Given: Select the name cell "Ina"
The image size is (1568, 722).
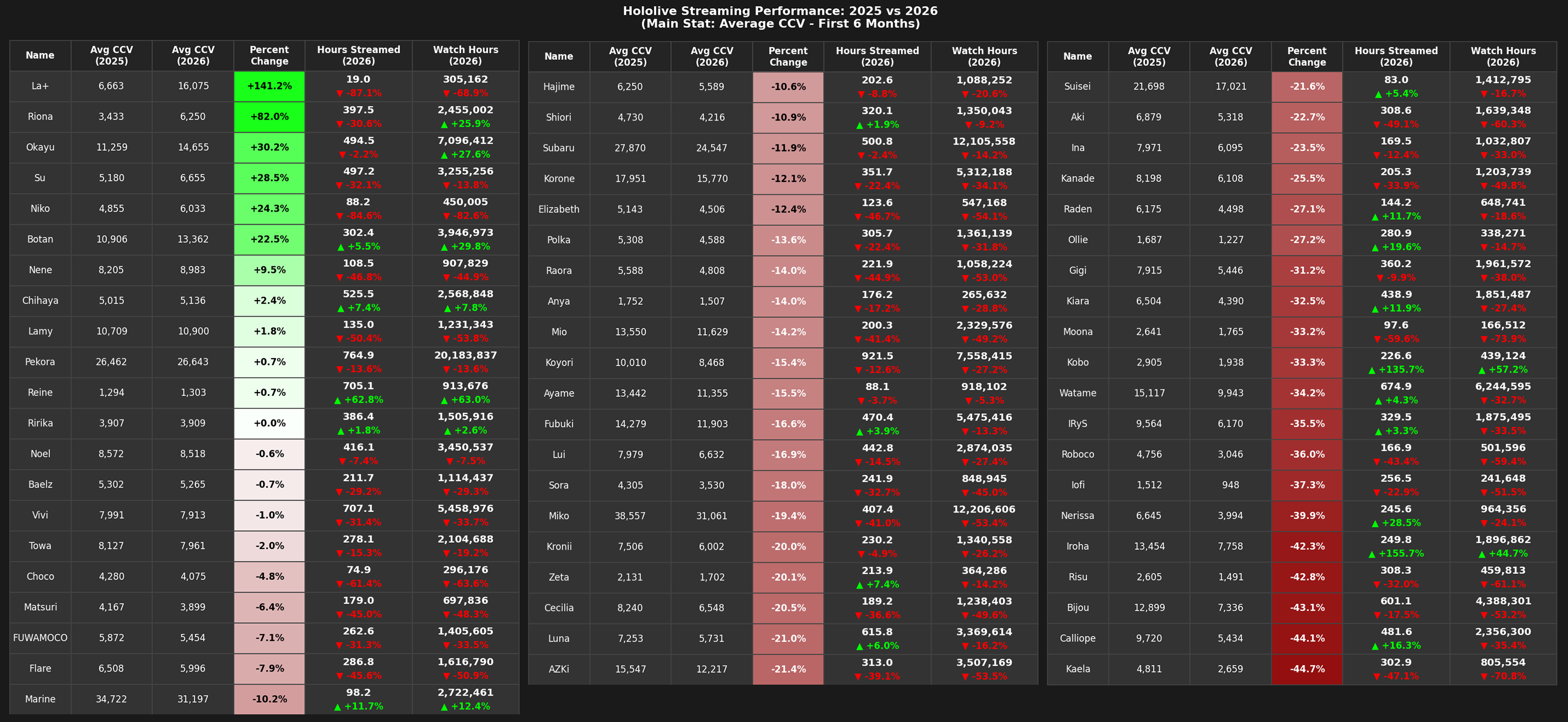Looking at the screenshot, I should (x=1077, y=148).
